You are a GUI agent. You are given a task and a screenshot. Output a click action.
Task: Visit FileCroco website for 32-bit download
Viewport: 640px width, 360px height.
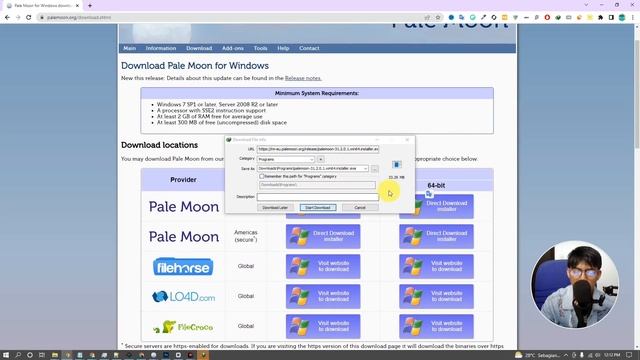coord(323,326)
